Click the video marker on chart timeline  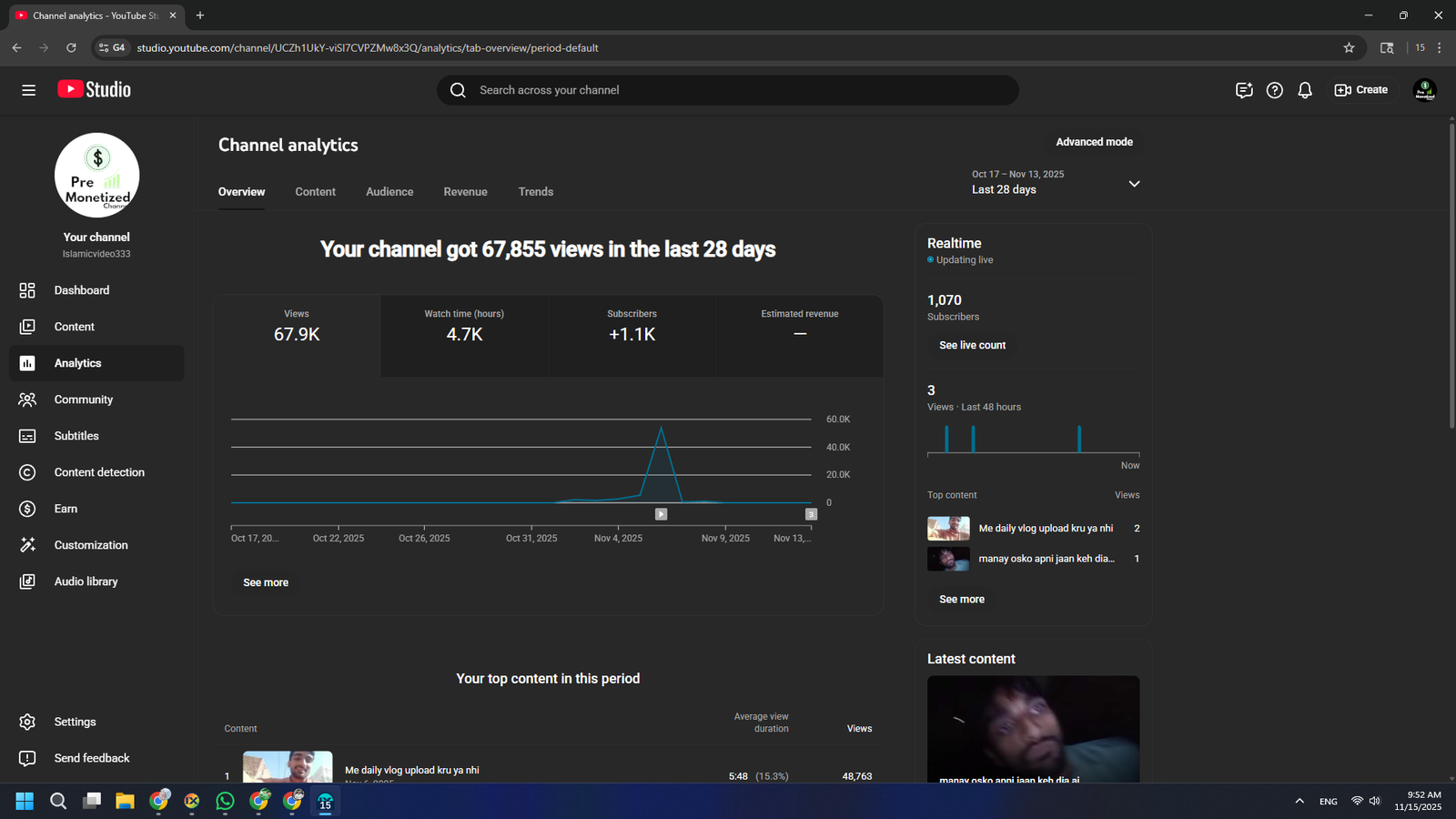click(x=662, y=514)
